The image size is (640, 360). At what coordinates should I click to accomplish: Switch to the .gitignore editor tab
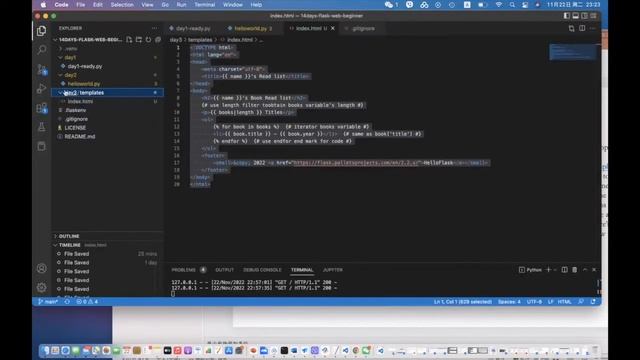pyautogui.click(x=363, y=28)
